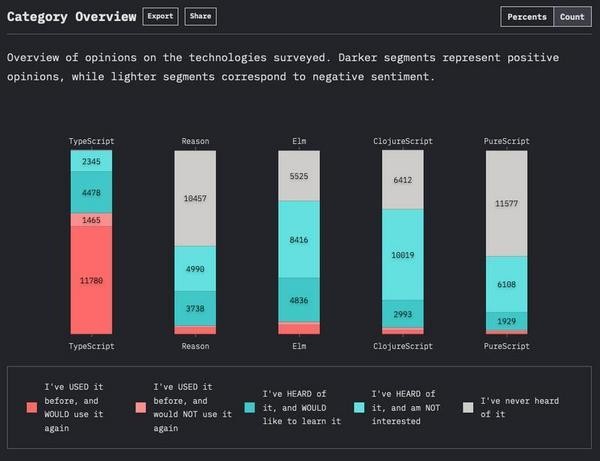Click legend text 'I've HEARD of it, and WOULD like to learn it'

(302, 407)
